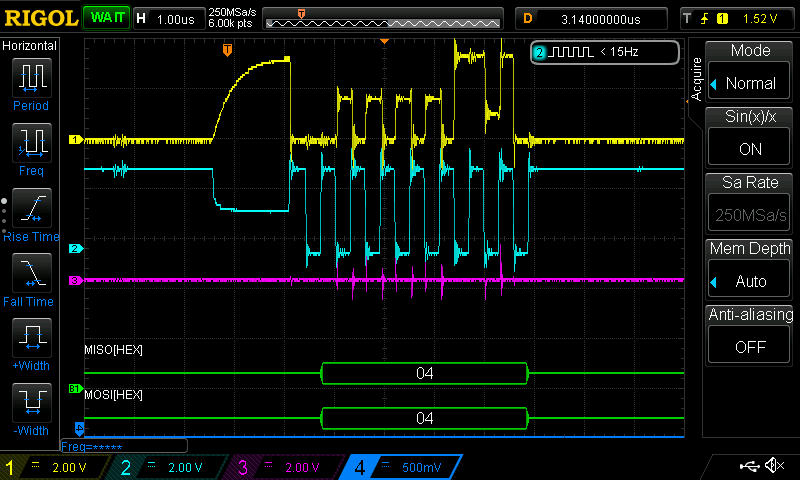The width and height of the screenshot is (800, 480).
Task: Click the channel 2 frequency counter box
Action: click(605, 52)
